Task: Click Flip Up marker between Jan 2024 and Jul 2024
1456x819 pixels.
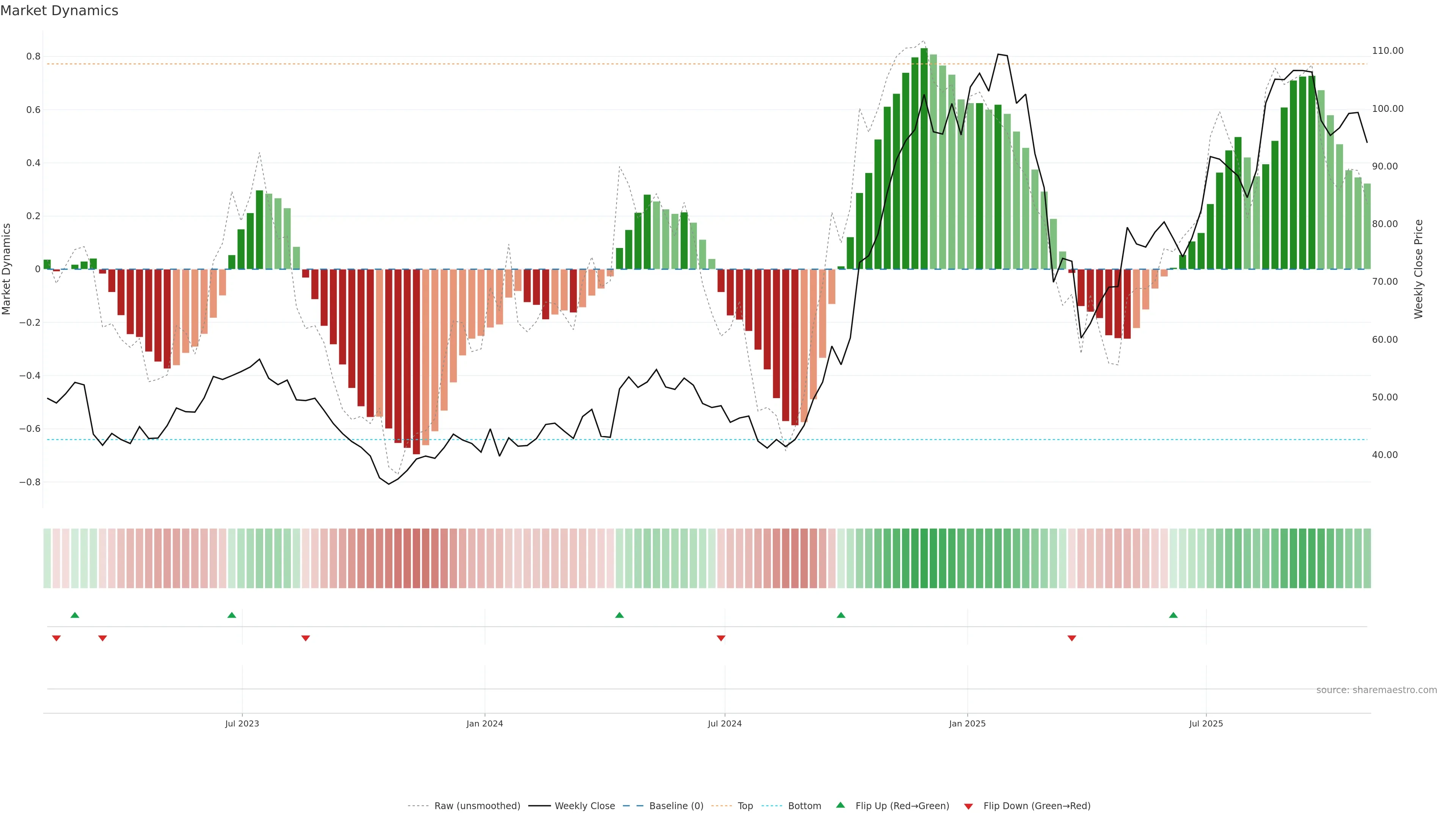Action: pyautogui.click(x=620, y=615)
